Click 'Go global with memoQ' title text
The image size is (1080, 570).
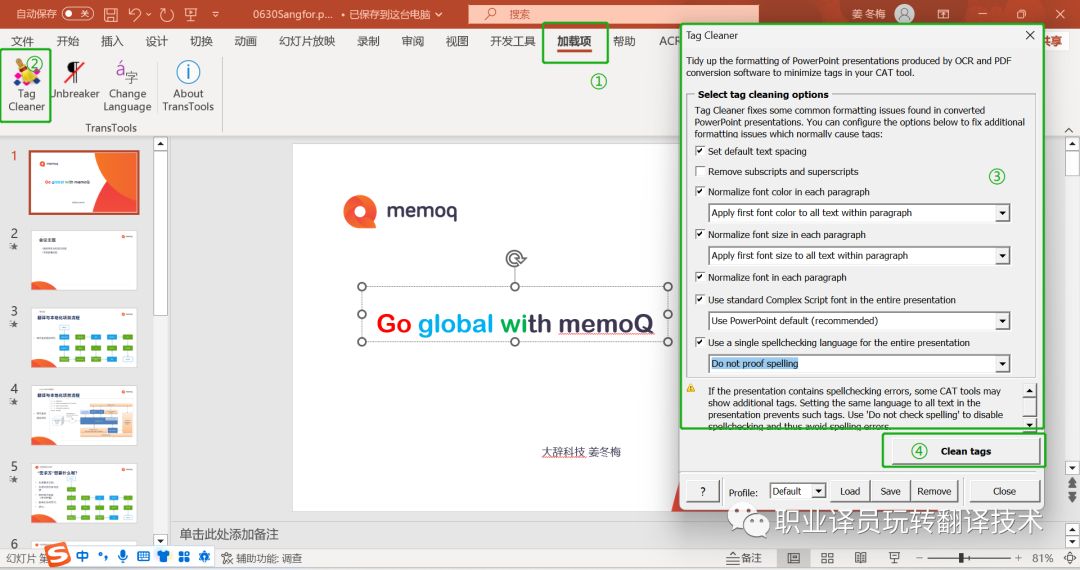515,324
